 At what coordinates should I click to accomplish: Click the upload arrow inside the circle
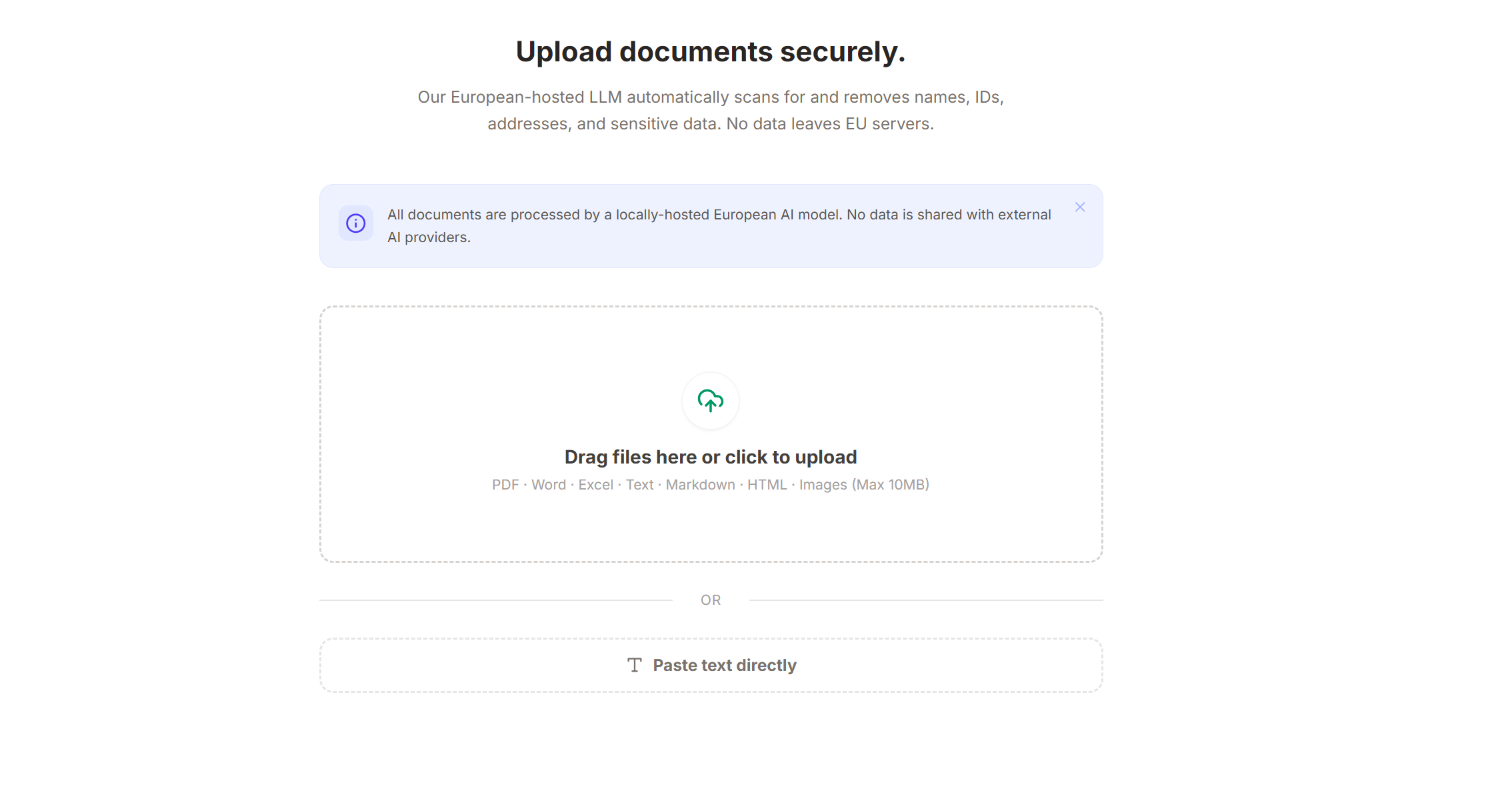(710, 401)
